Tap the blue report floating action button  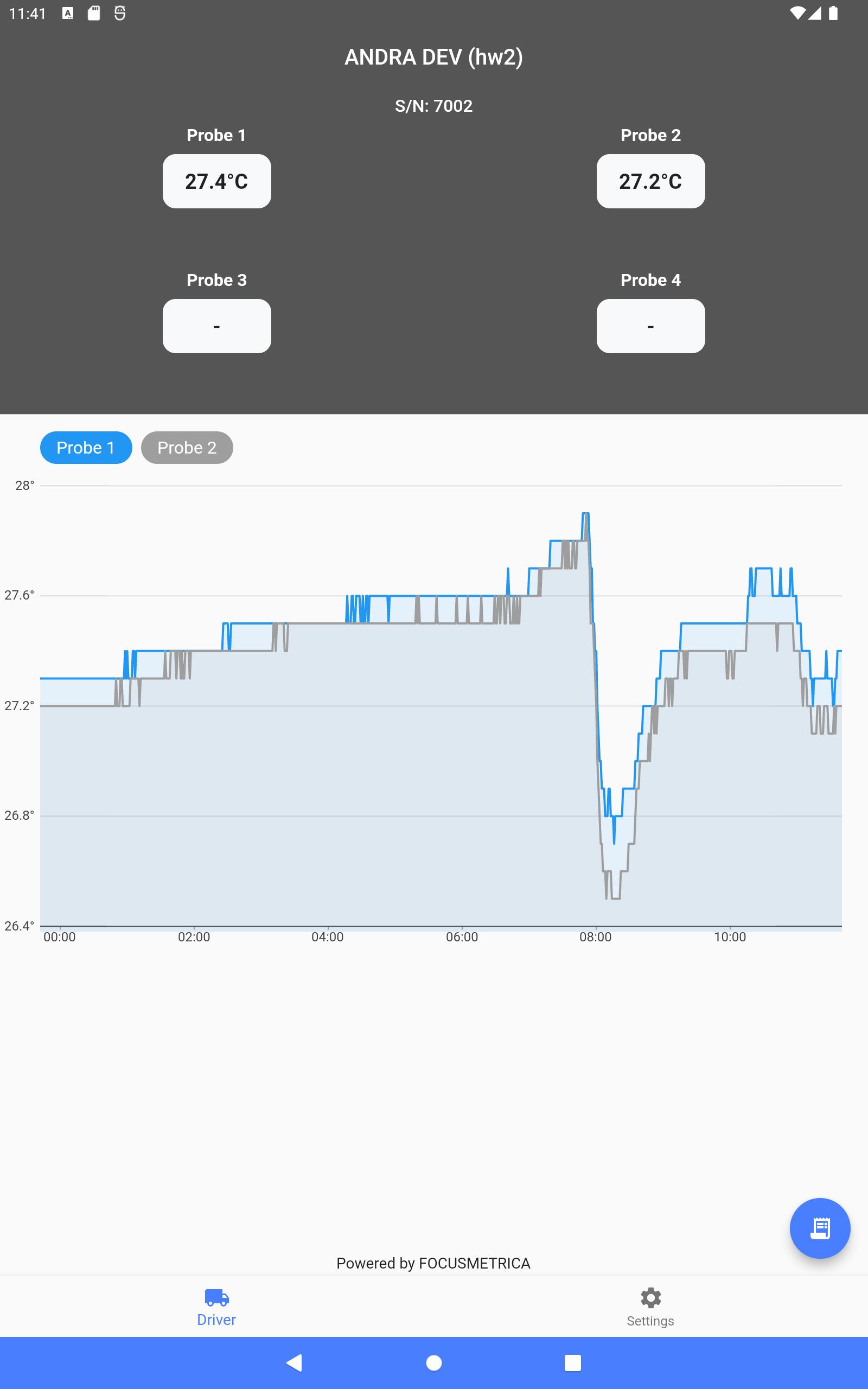[820, 1228]
